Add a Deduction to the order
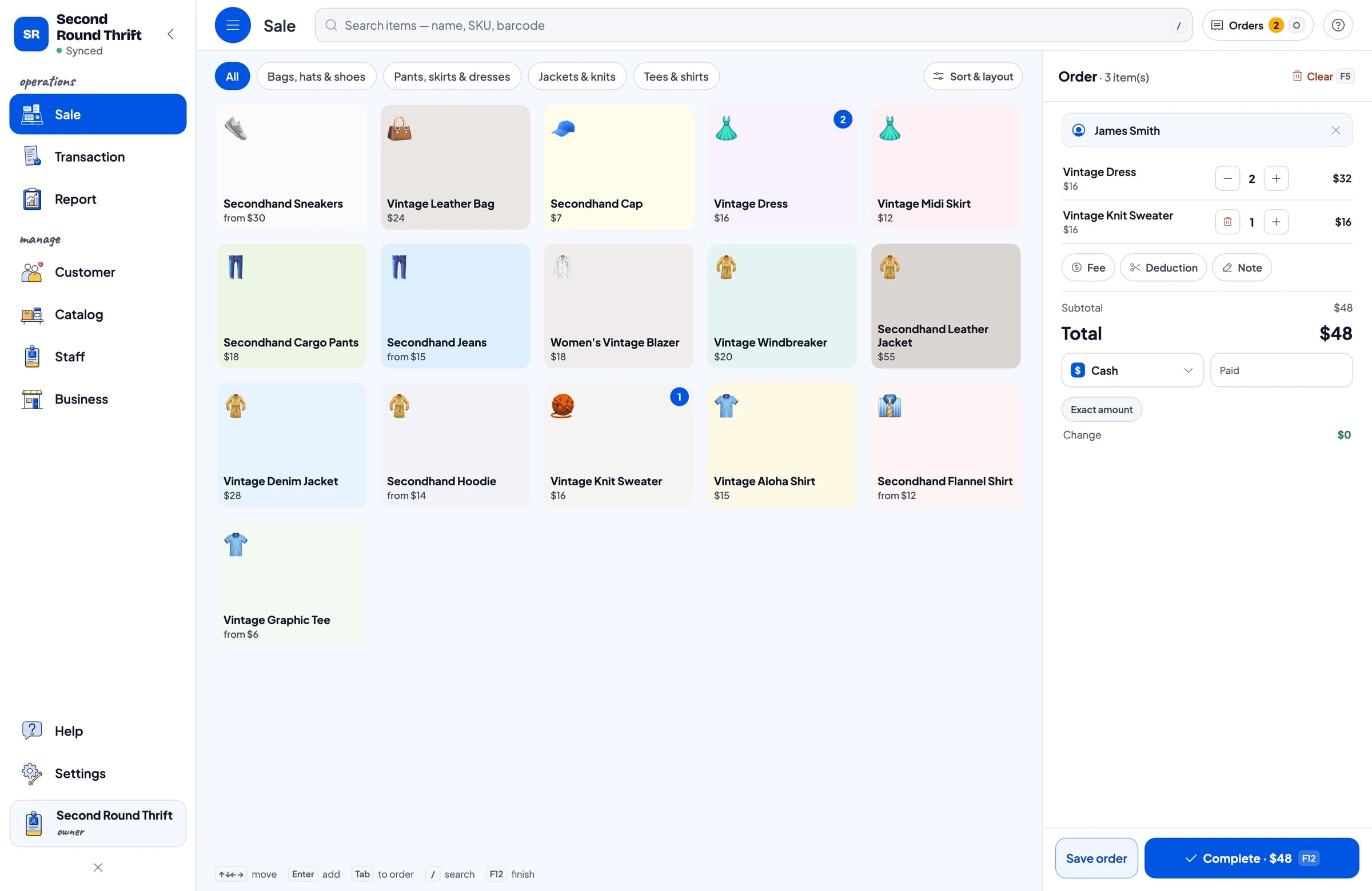 click(x=1163, y=267)
